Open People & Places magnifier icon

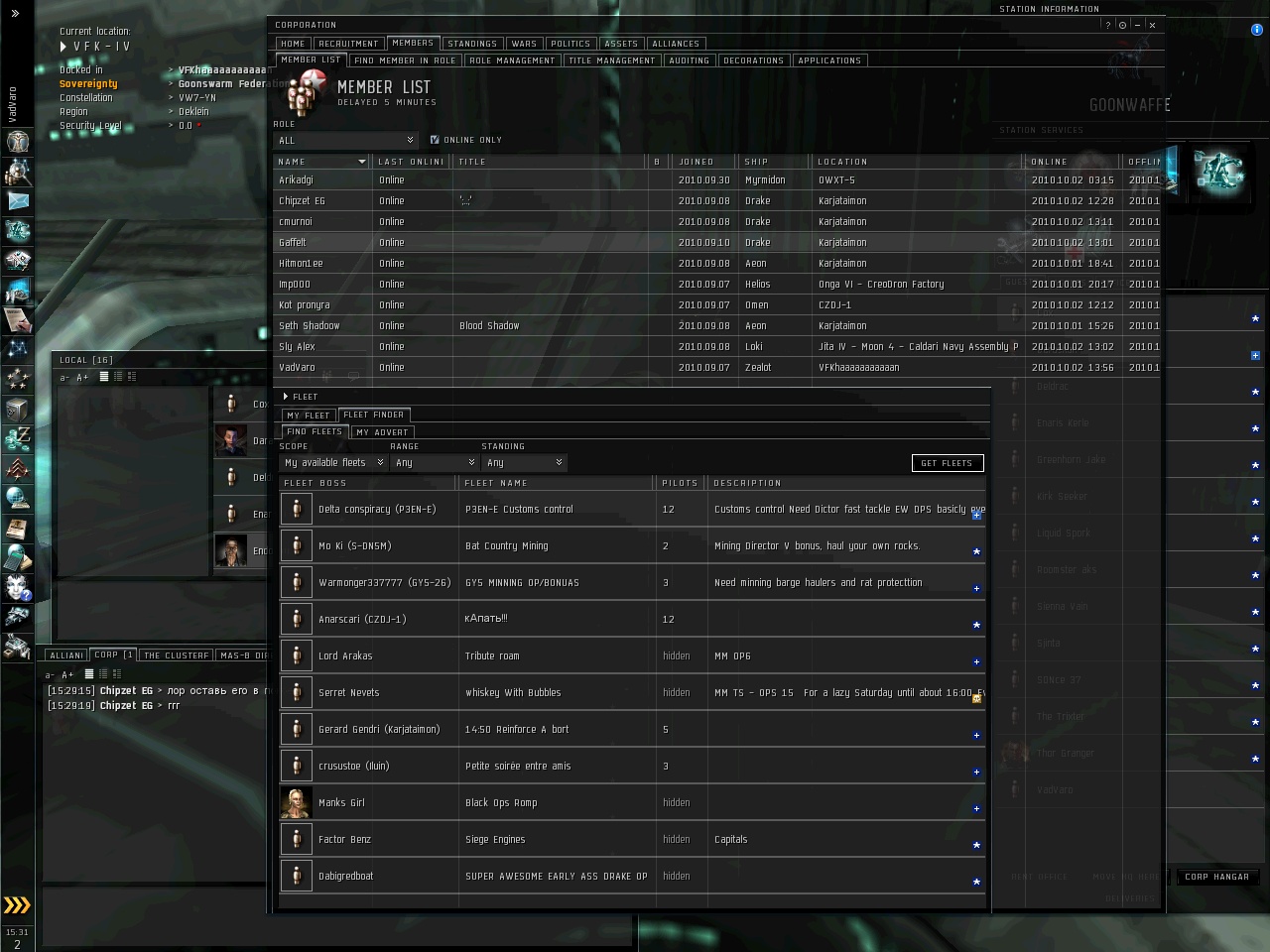click(18, 172)
